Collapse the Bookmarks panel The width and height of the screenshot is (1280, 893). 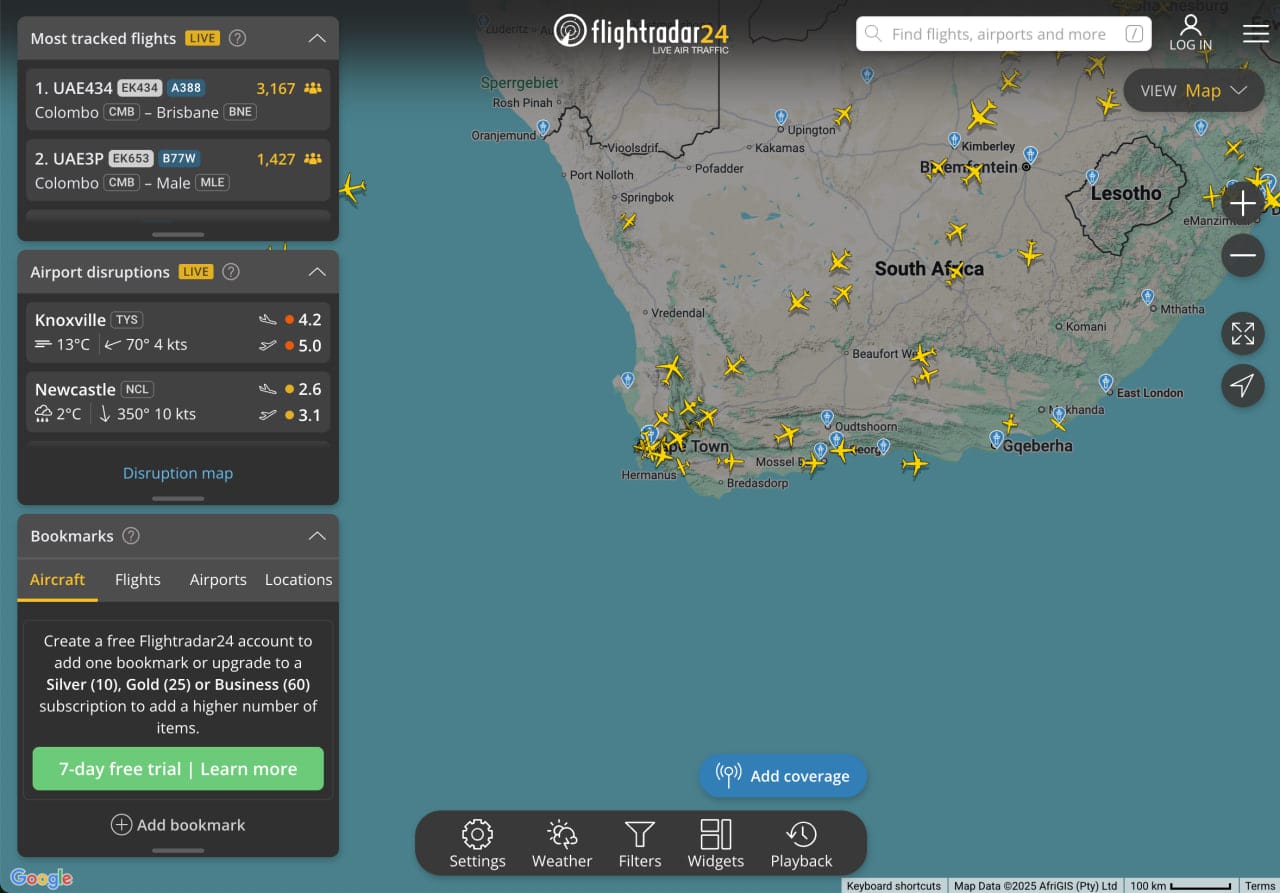317,536
